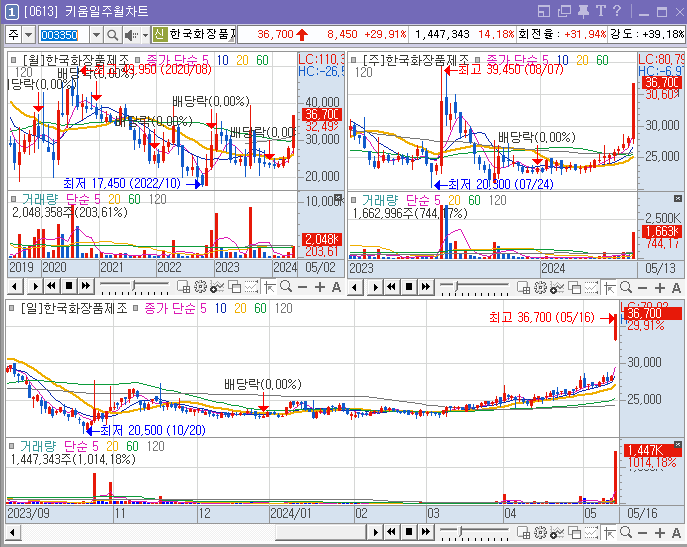This screenshot has height=547, width=687.
Task: Click the speed slider handle under monthly chart
Action: pyautogui.click(x=135, y=285)
